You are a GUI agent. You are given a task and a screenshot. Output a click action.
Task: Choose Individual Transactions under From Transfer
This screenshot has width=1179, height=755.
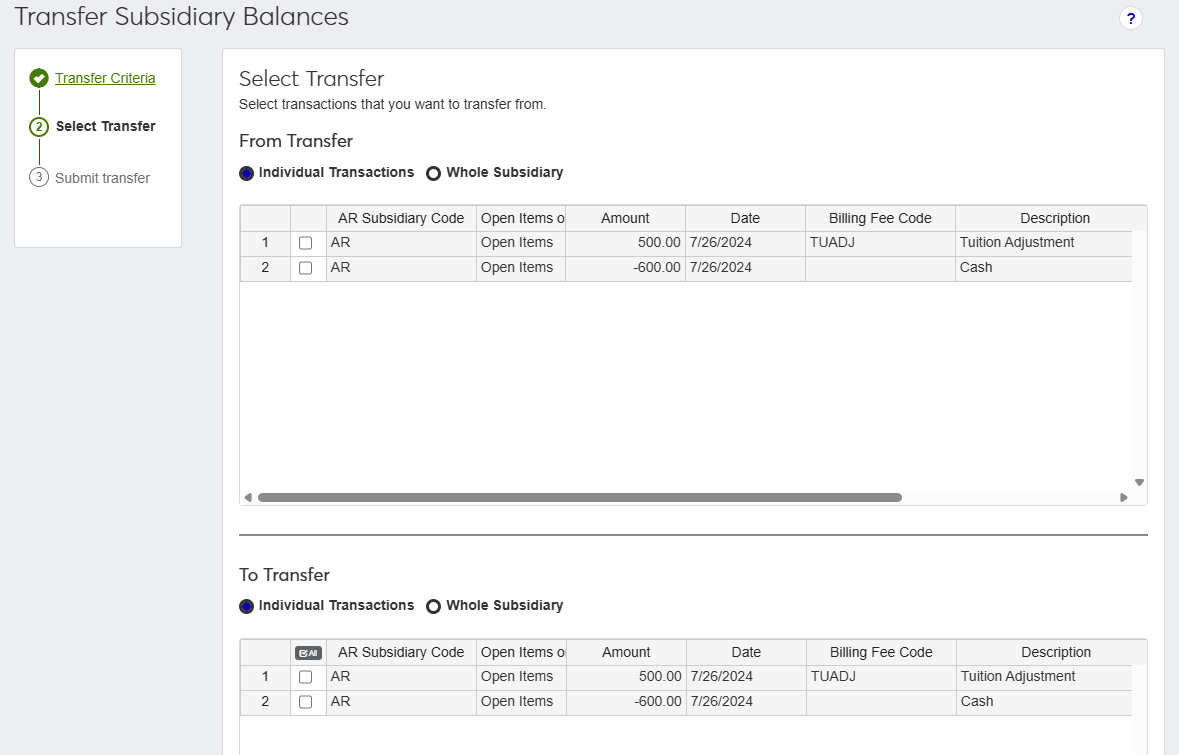tap(247, 173)
